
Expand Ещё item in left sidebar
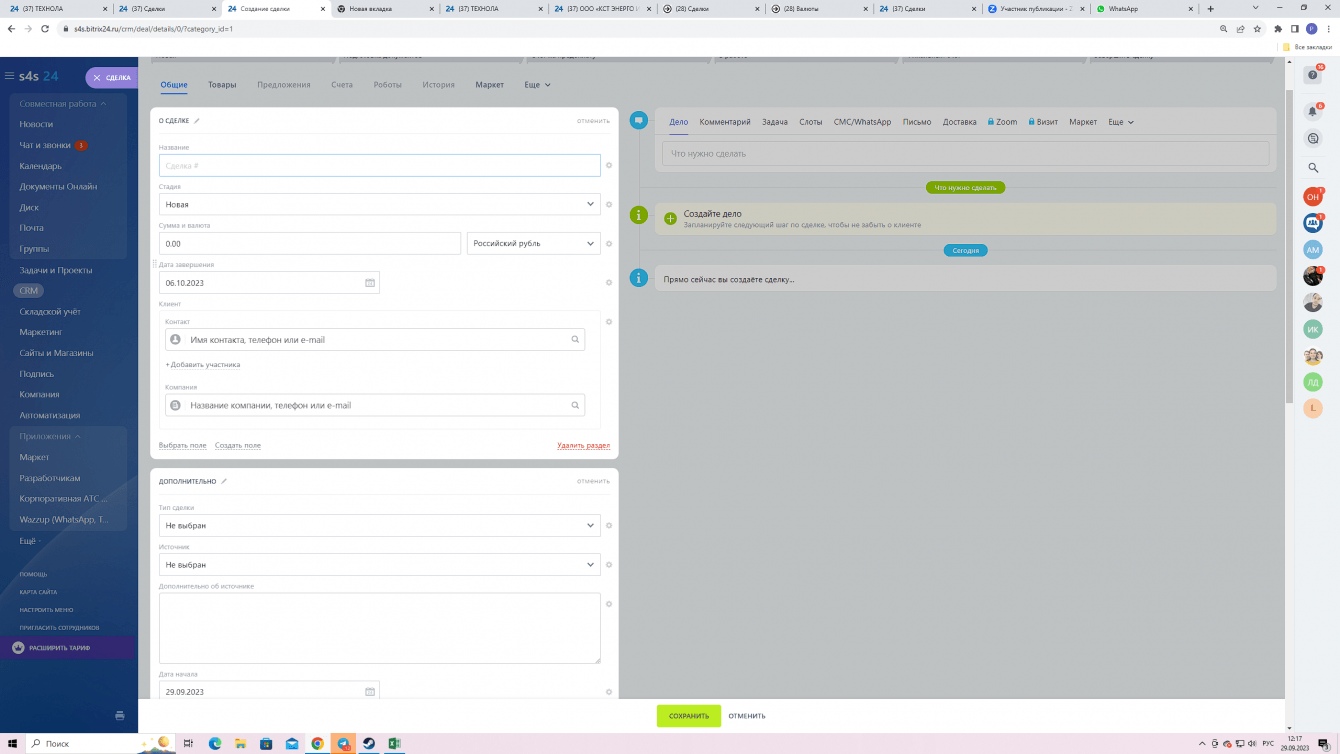pyautogui.click(x=30, y=540)
